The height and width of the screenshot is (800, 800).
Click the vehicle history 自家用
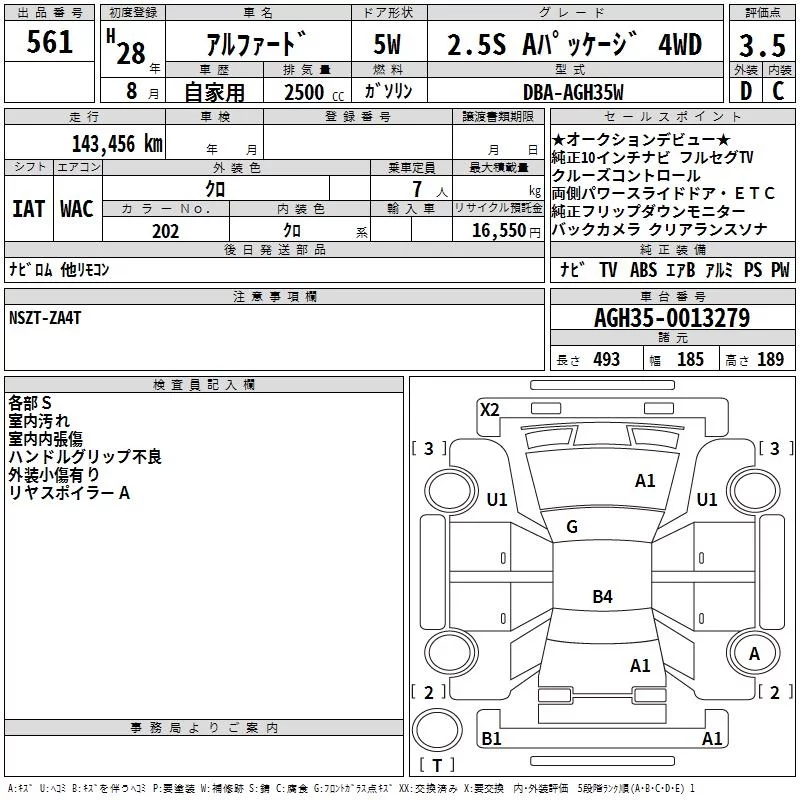[214, 92]
